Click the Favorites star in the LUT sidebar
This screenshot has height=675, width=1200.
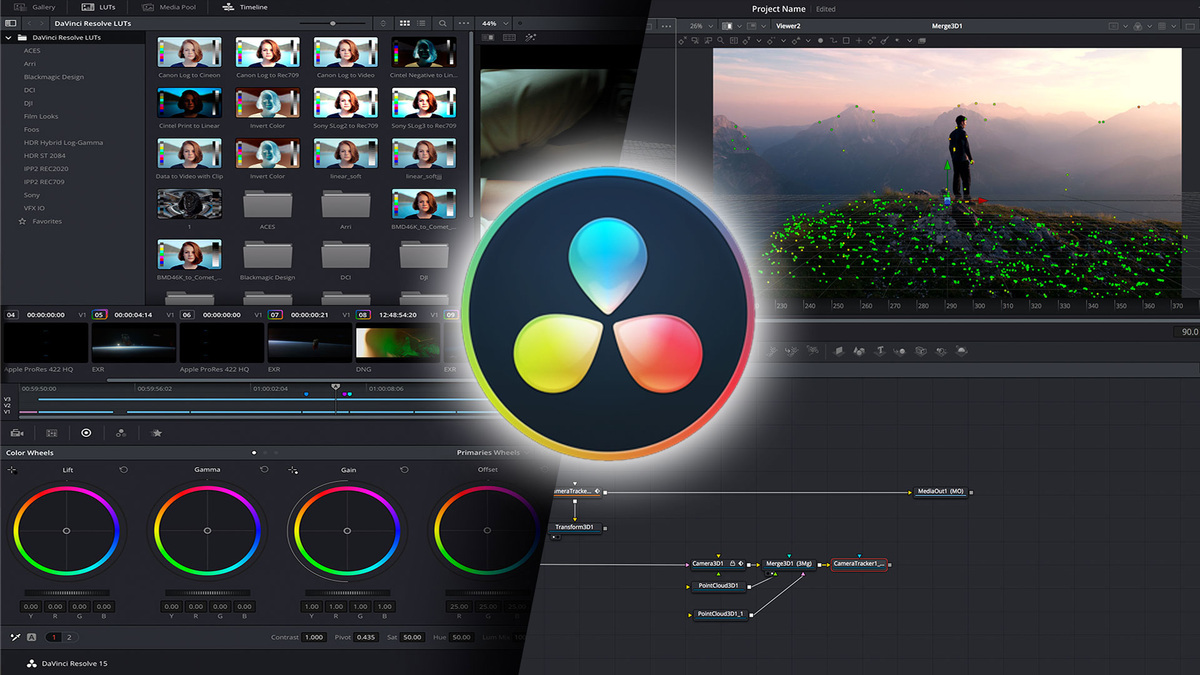tap(22, 221)
